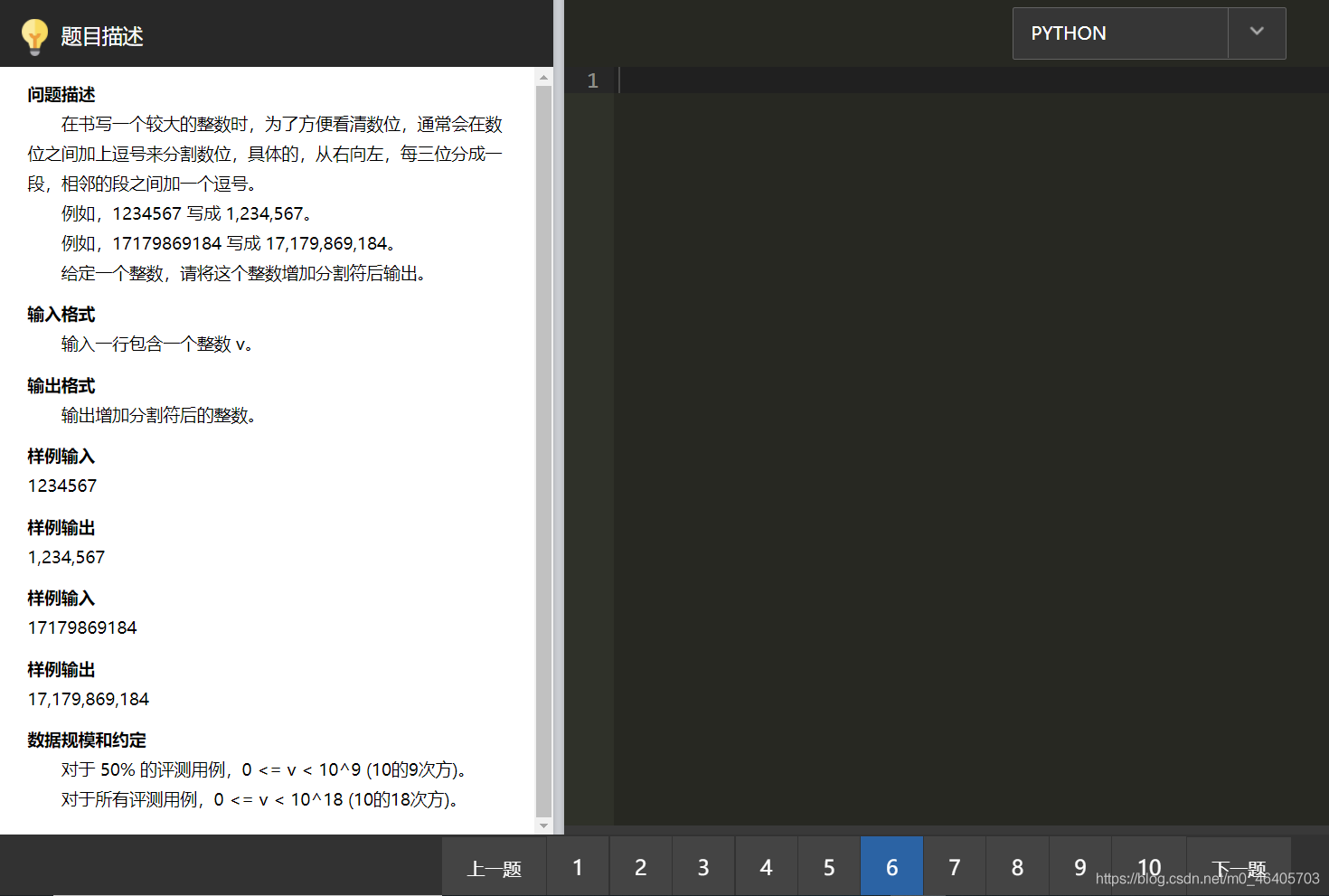Viewport: 1329px width, 896px height.
Task: Go to next question 下一题
Action: tap(1239, 868)
